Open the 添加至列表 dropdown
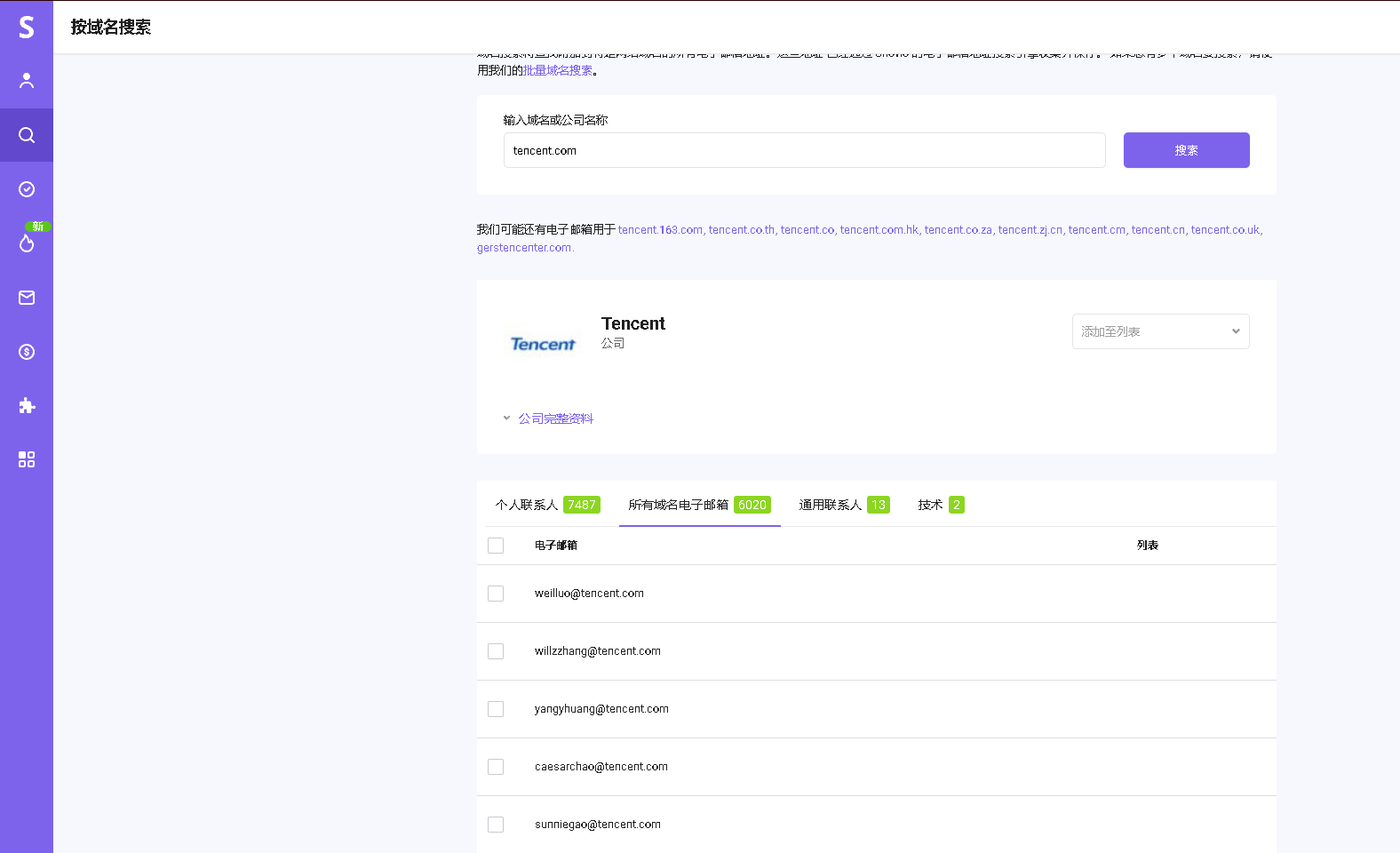Image resolution: width=1400 pixels, height=853 pixels. pyautogui.click(x=1160, y=331)
